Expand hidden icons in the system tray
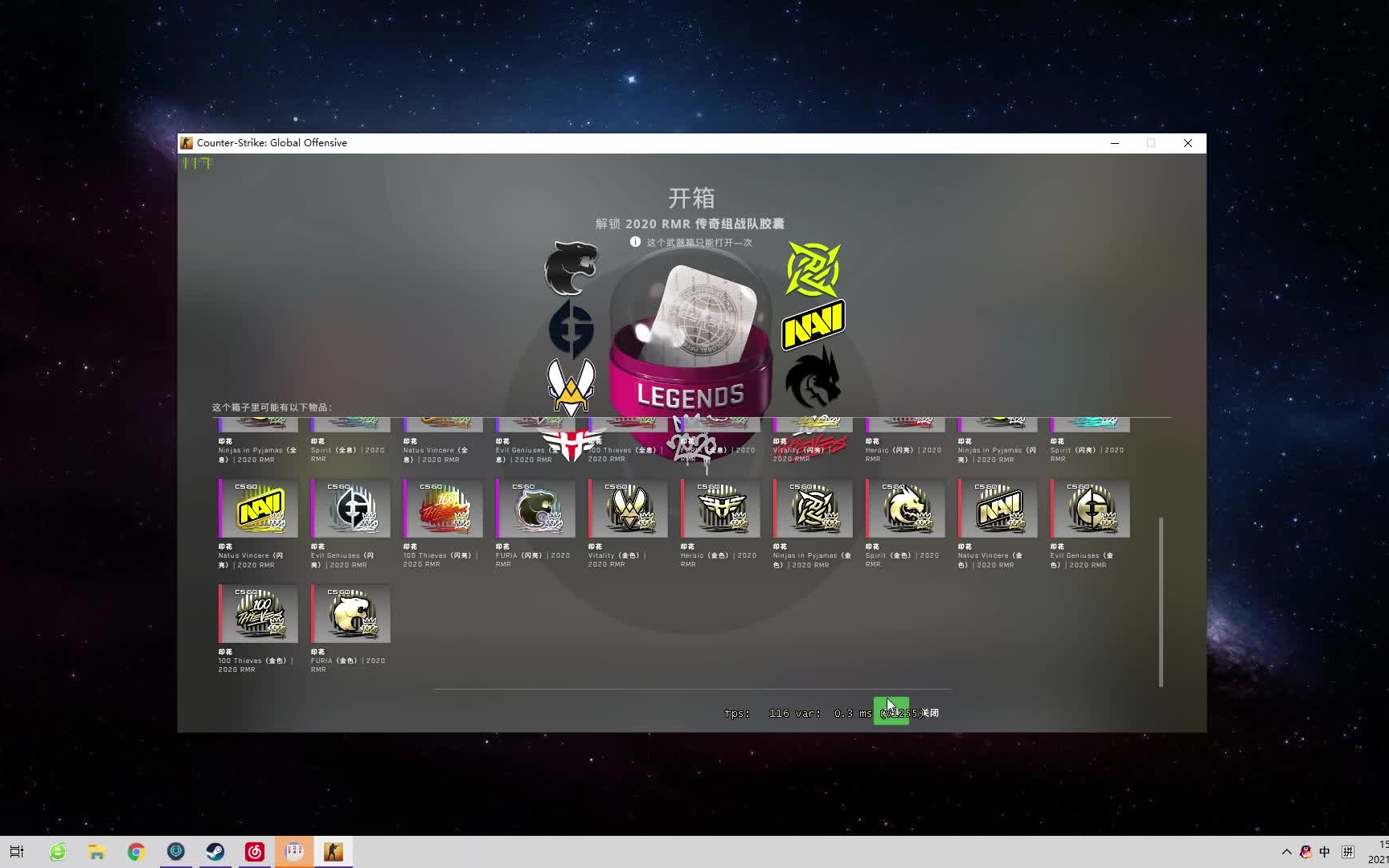The width and height of the screenshot is (1389, 868). (1286, 851)
